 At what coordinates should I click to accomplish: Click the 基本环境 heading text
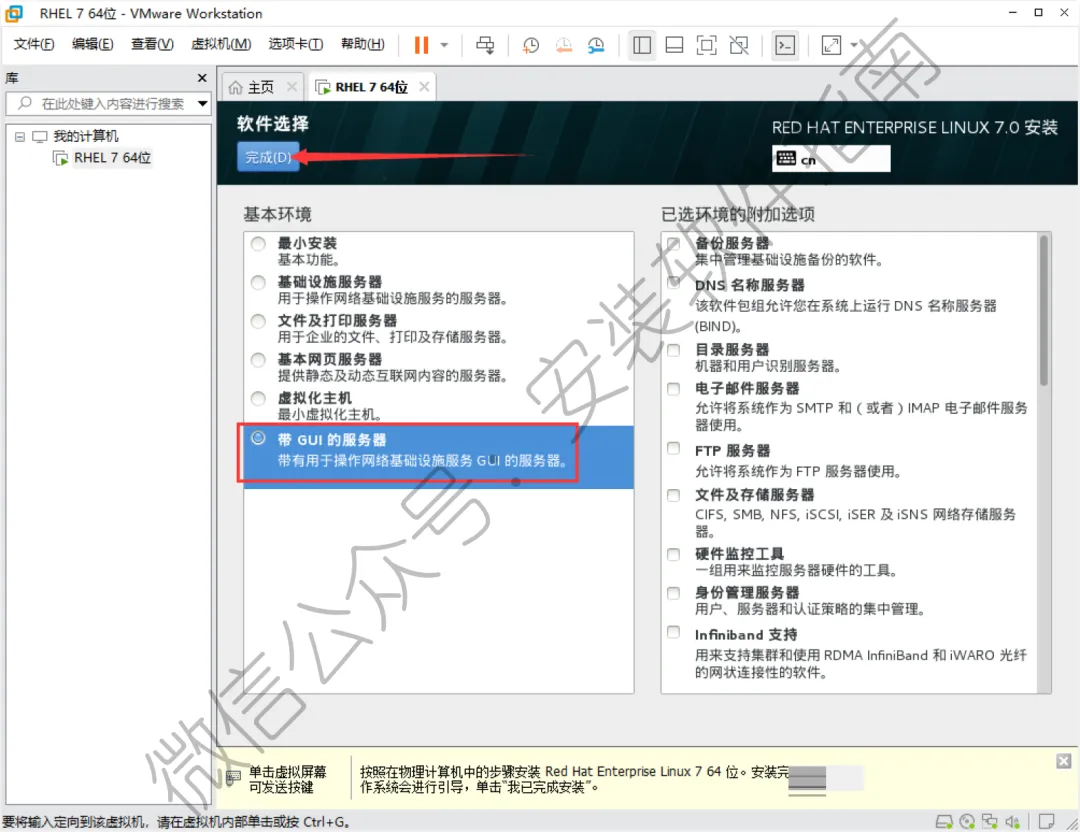(278, 214)
